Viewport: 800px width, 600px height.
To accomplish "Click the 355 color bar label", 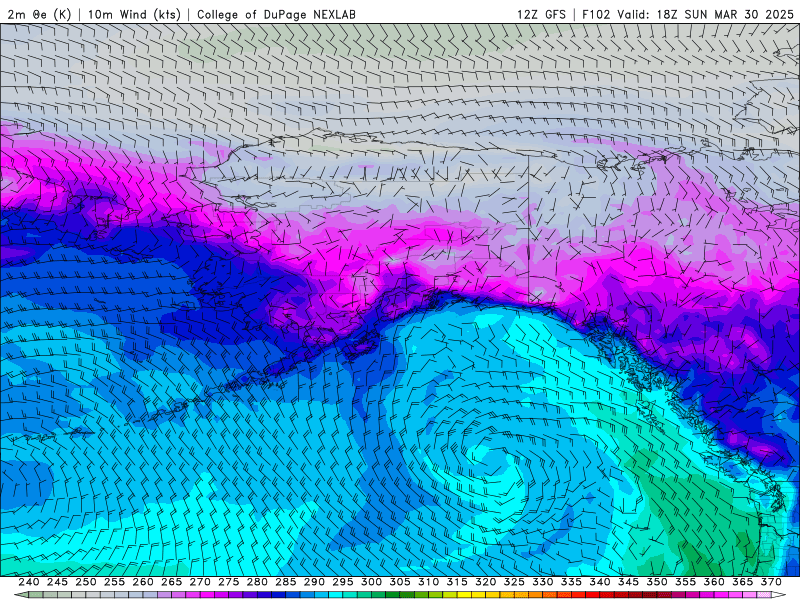I will (x=686, y=582).
